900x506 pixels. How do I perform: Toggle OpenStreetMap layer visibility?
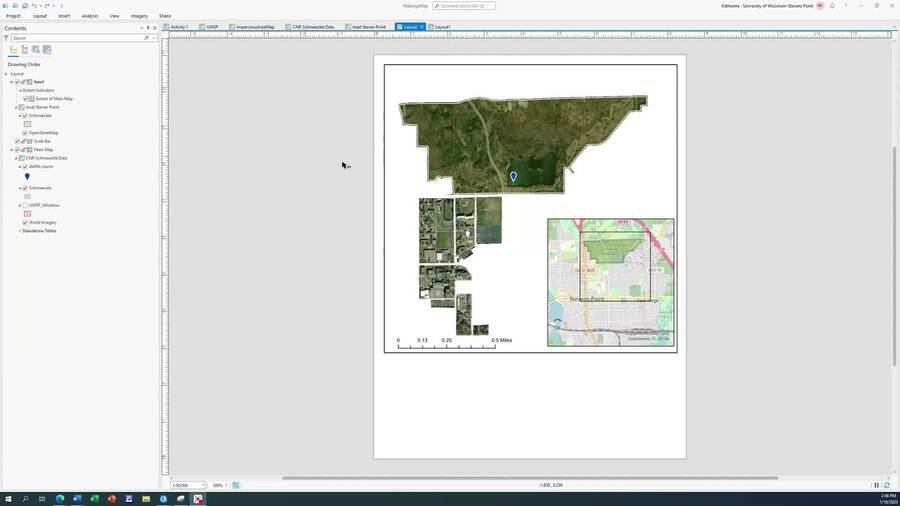(x=25, y=133)
